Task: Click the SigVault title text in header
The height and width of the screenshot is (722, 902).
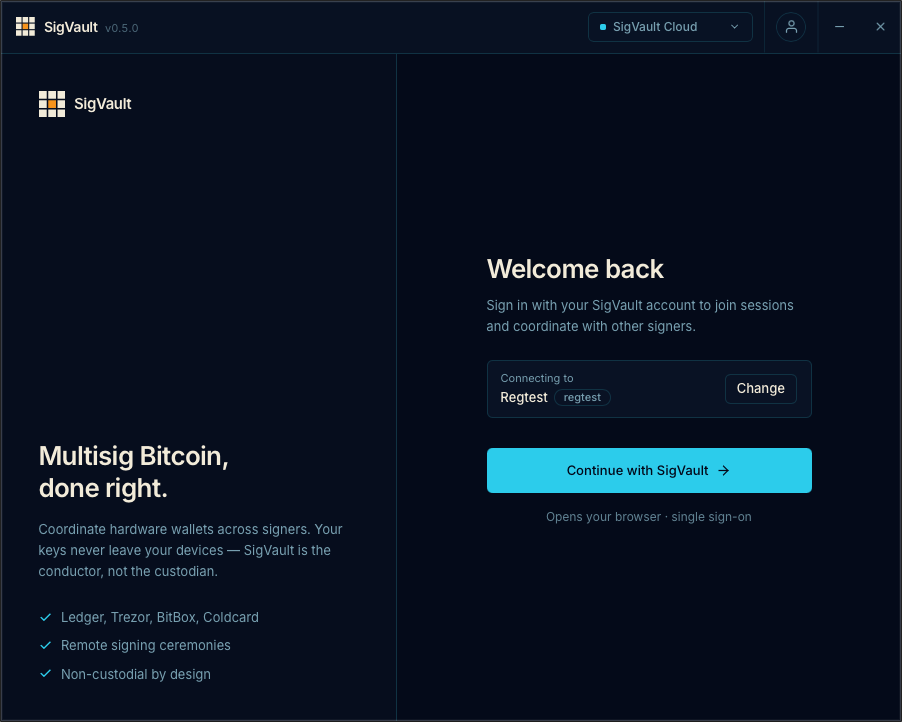Action: coord(71,27)
